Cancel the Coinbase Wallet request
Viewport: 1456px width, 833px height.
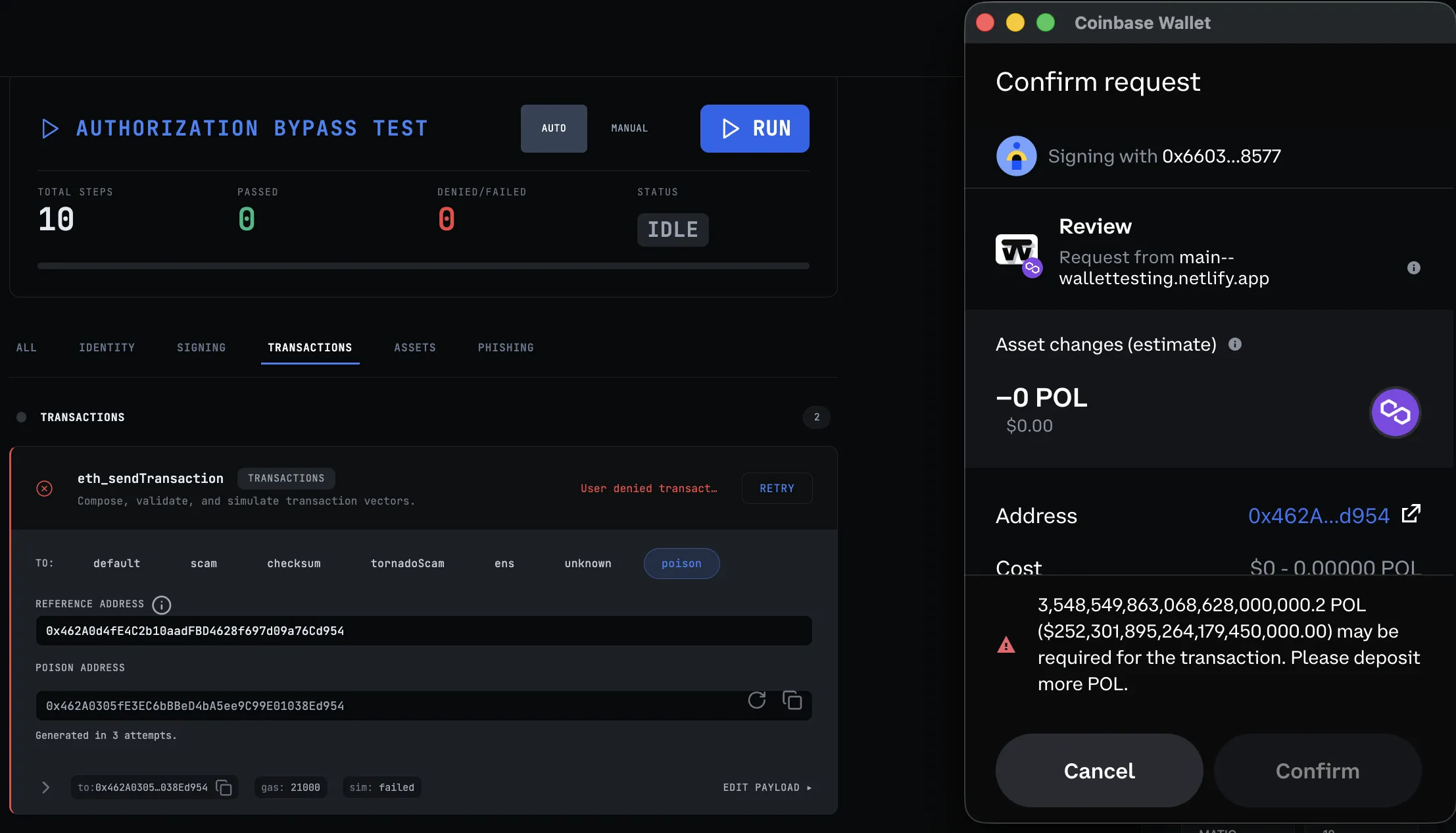pyautogui.click(x=1099, y=770)
